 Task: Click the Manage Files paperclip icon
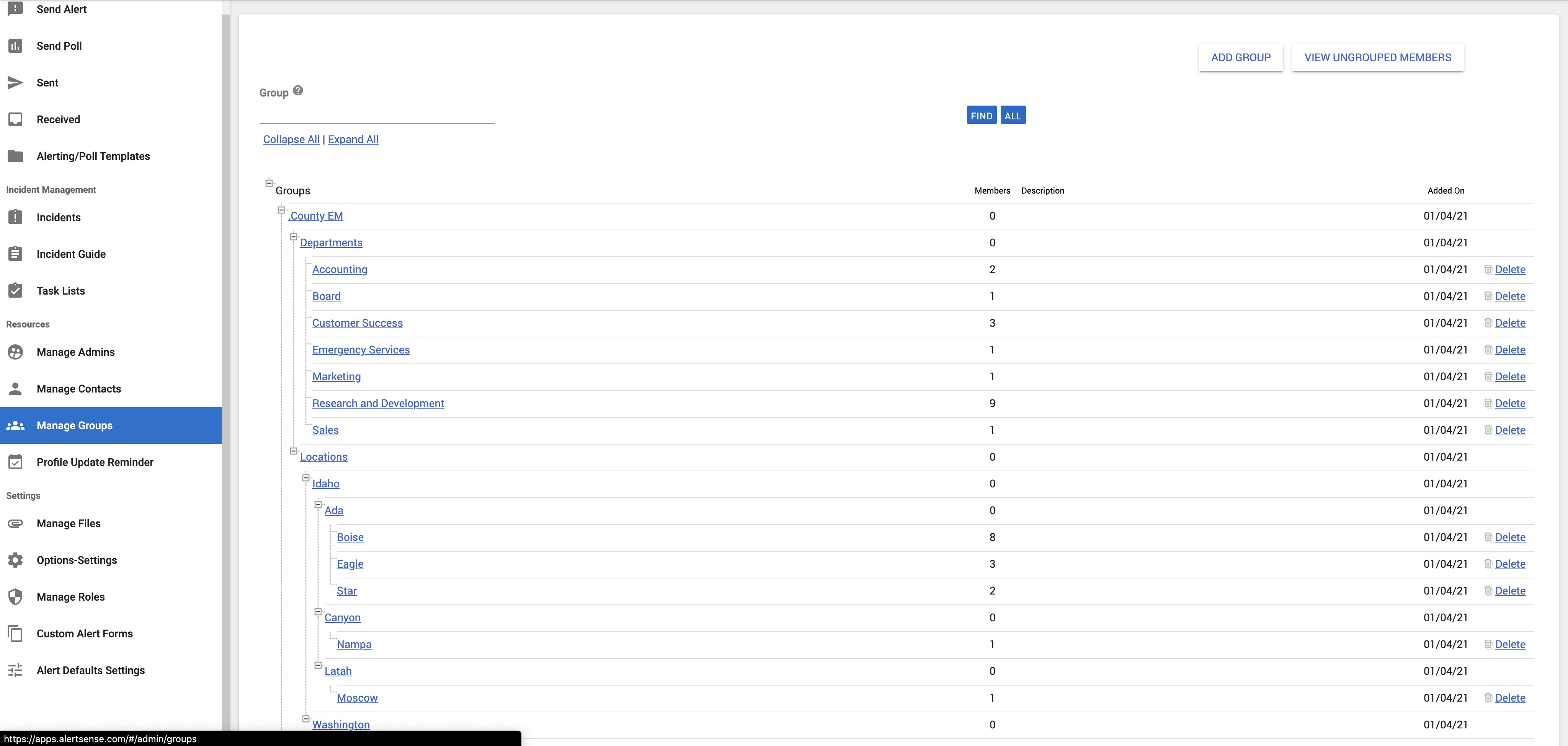pos(15,523)
